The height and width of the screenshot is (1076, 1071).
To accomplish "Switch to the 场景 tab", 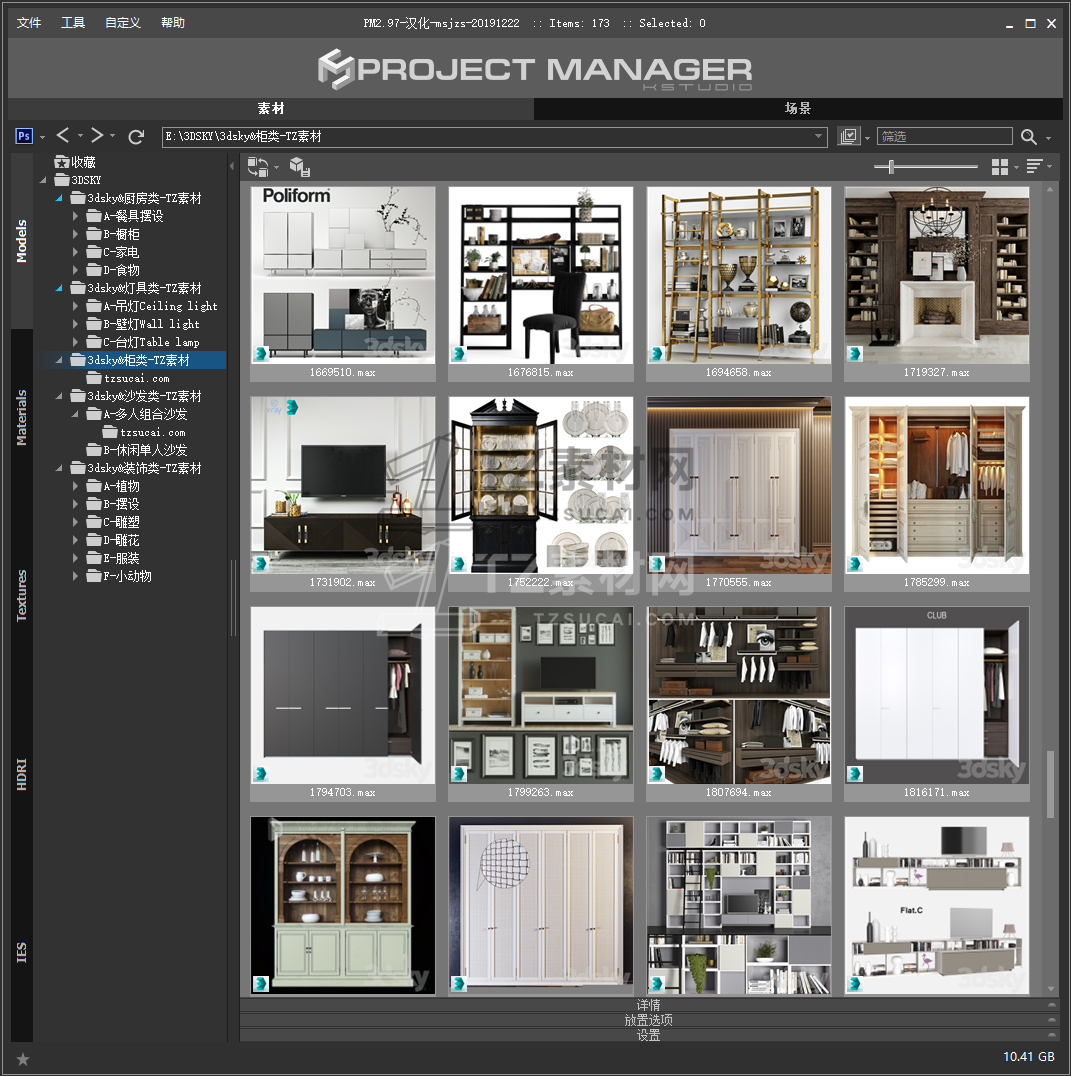I will tap(797, 109).
